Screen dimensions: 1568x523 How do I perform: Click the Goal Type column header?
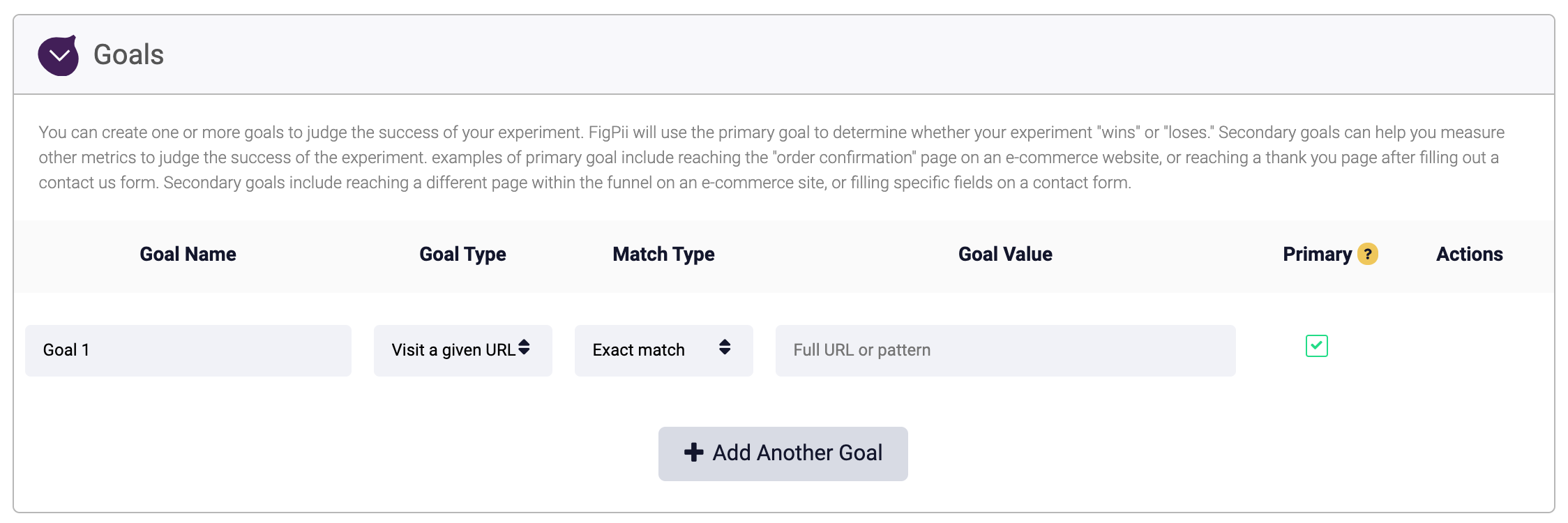(x=462, y=254)
